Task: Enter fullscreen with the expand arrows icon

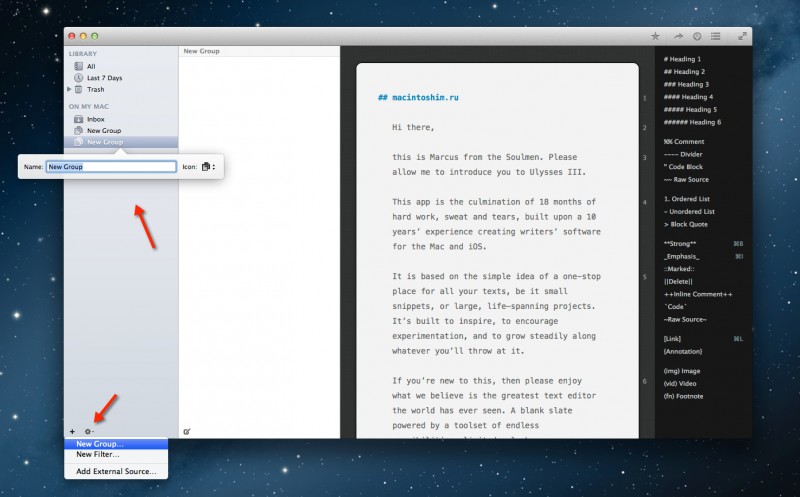Action: click(x=742, y=36)
